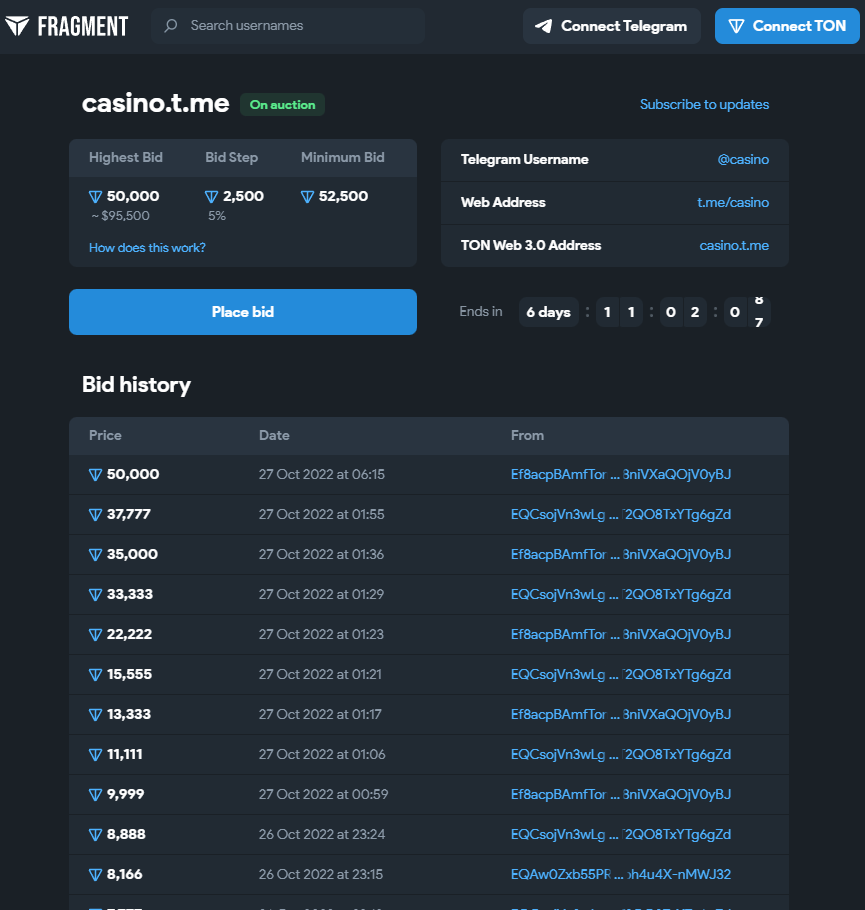Click the 6 days countdown box
865x910 pixels.
[x=549, y=312]
